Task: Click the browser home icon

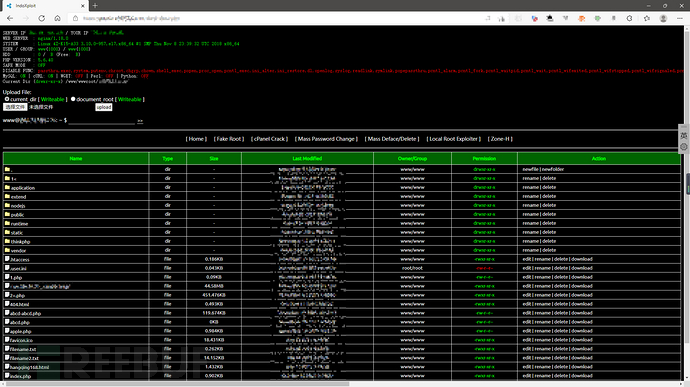Action: 57,18
